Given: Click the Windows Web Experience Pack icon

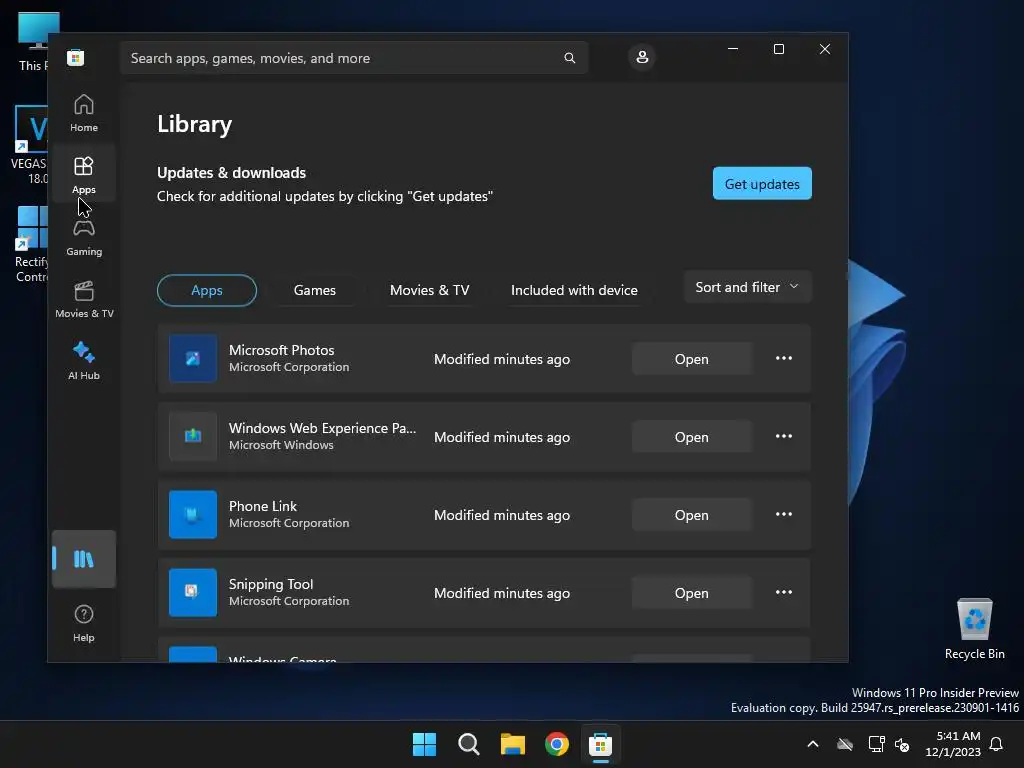Looking at the screenshot, I should coord(193,436).
